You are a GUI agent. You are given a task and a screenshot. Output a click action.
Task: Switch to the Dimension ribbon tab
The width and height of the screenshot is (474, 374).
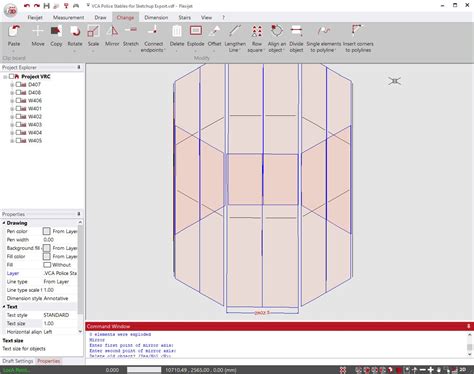[x=156, y=17]
